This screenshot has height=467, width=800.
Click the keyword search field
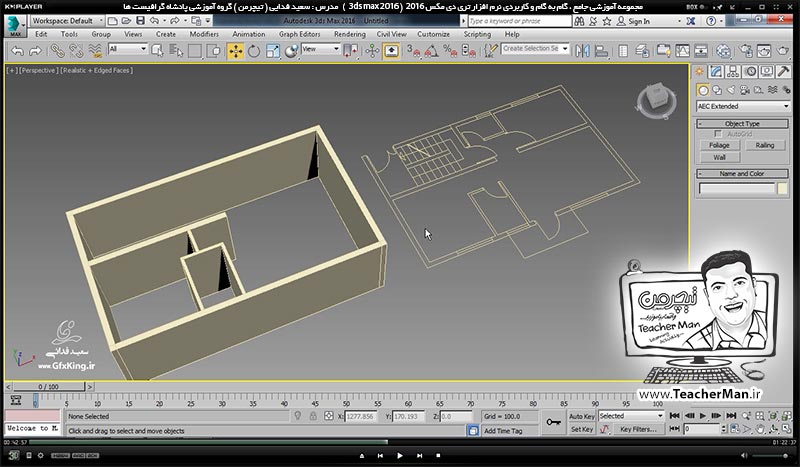coord(519,21)
